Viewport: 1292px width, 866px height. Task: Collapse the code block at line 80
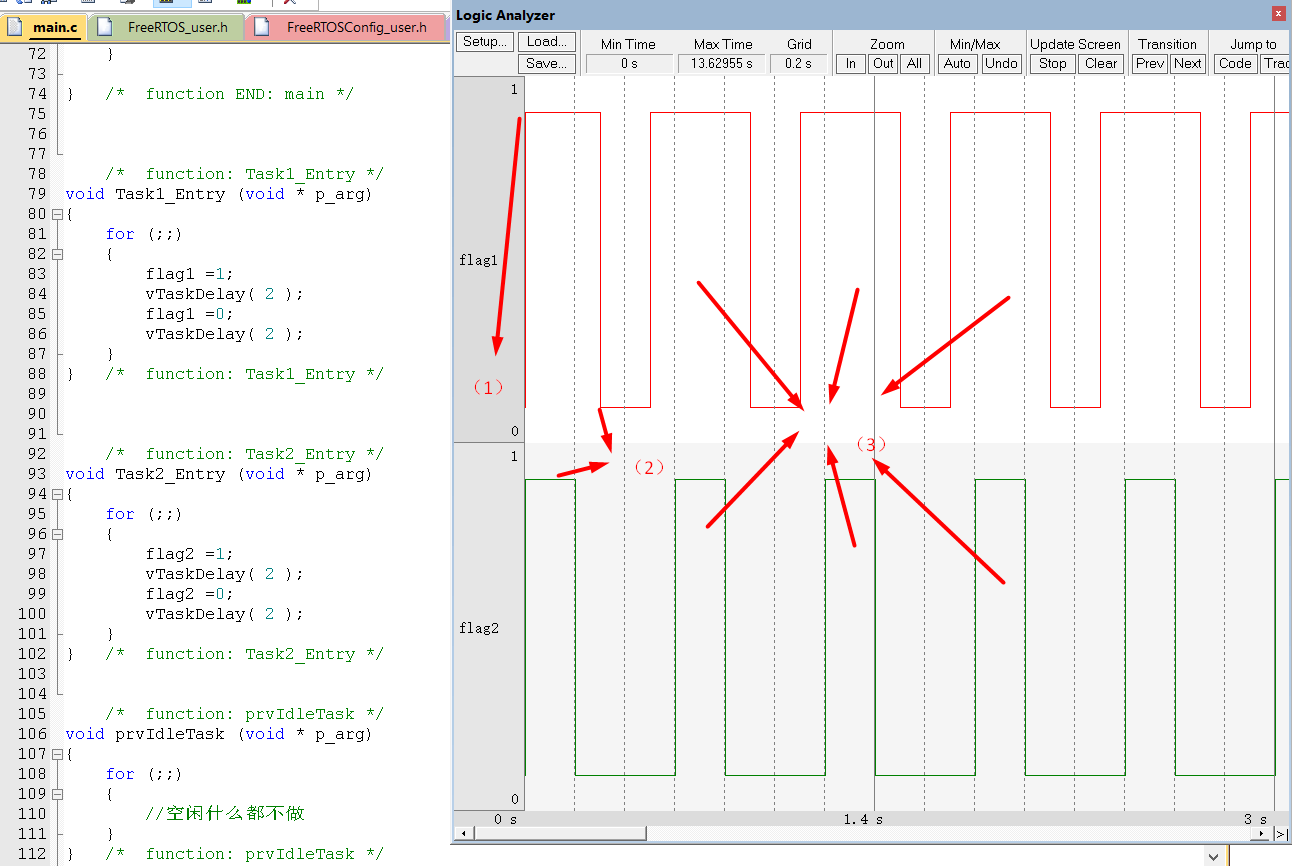pos(57,214)
